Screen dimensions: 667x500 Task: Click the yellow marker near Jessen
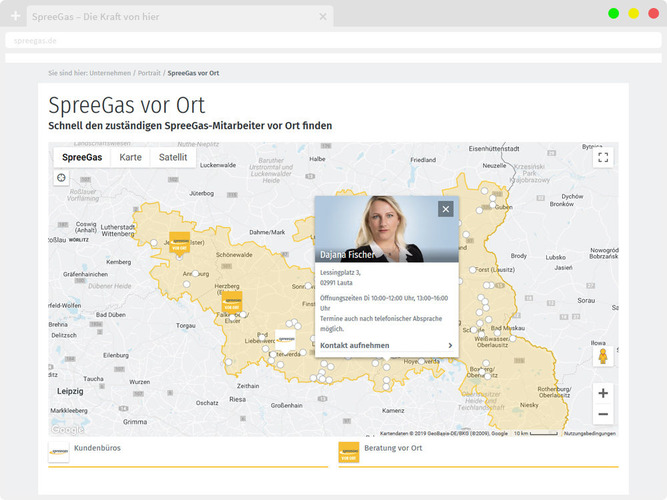(x=180, y=241)
